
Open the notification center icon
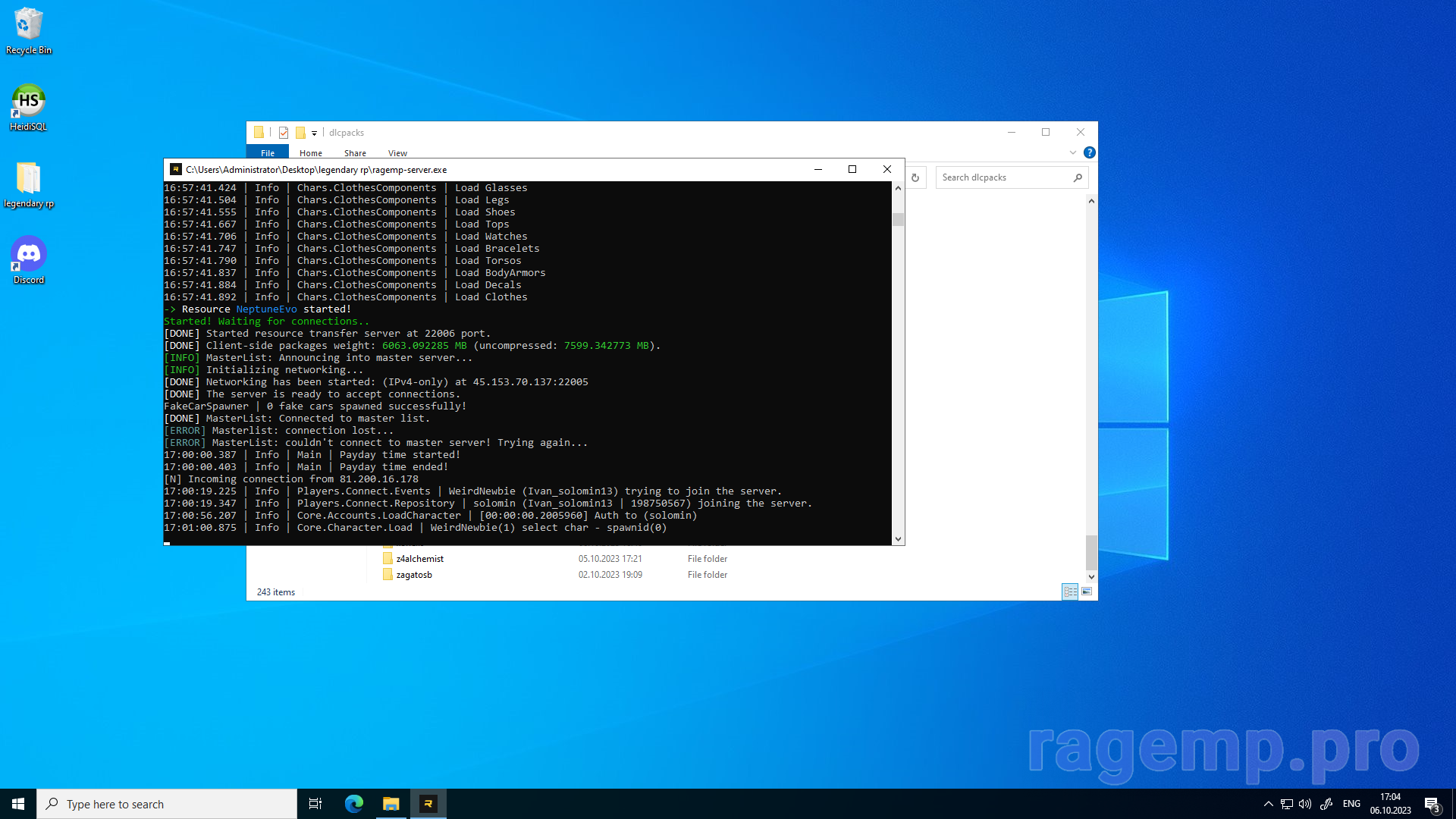pos(1432,804)
